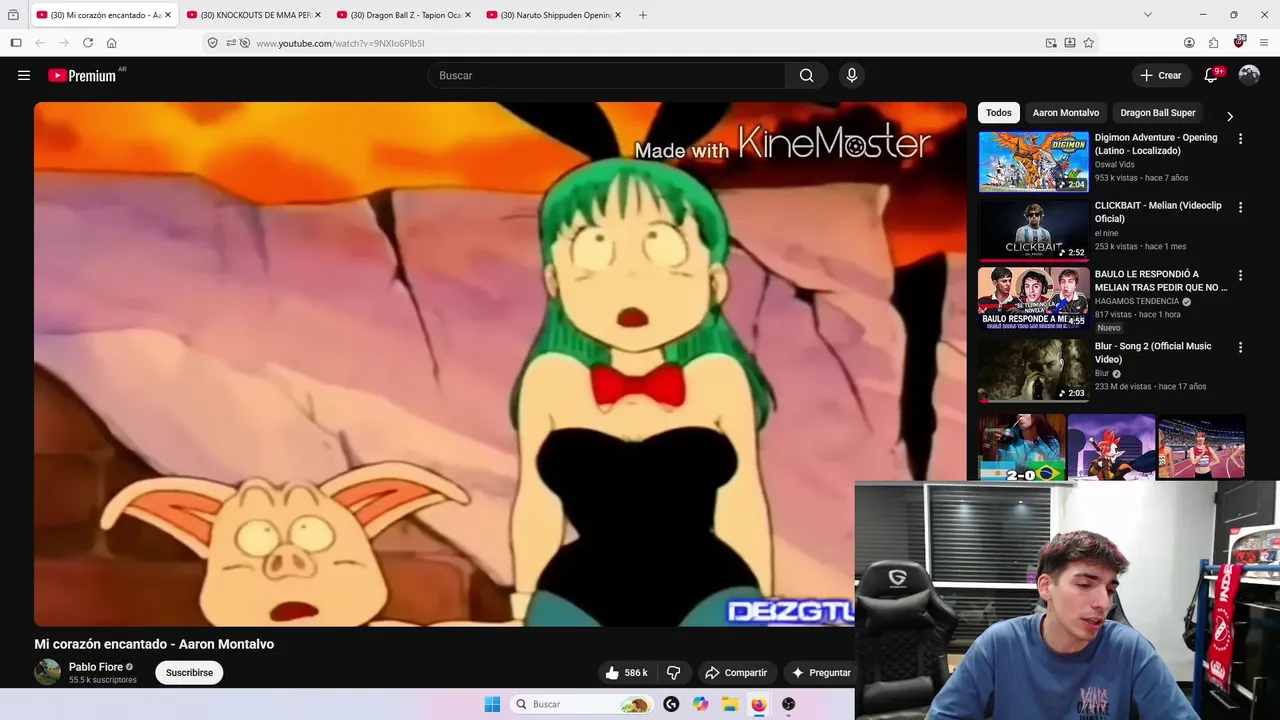Go to YouTube Premium home logo
This screenshot has width=1280, height=720.
coord(82,75)
